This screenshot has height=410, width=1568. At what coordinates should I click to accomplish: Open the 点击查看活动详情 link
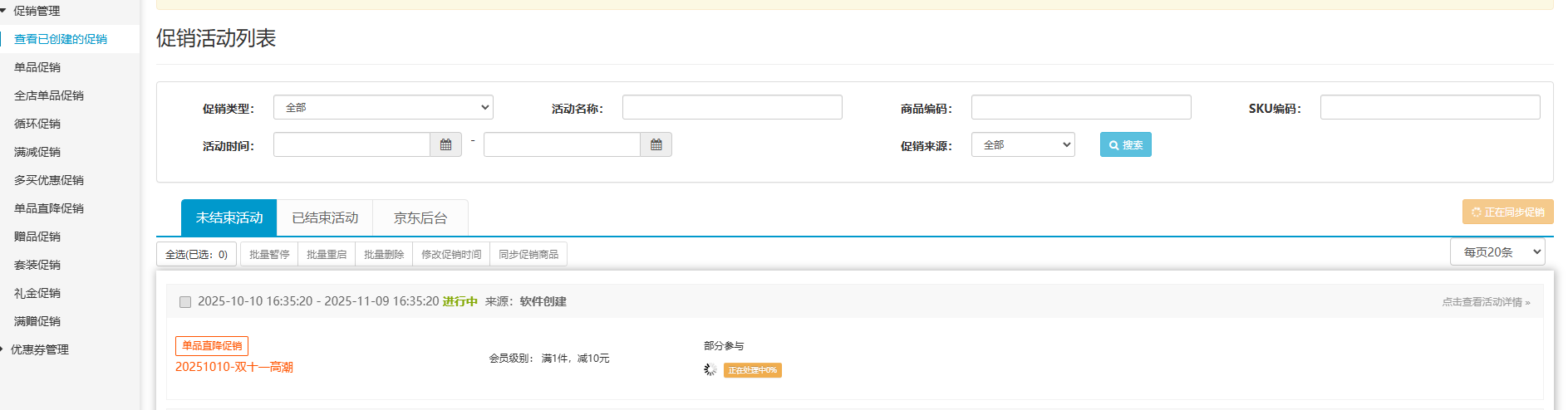pos(1485,302)
